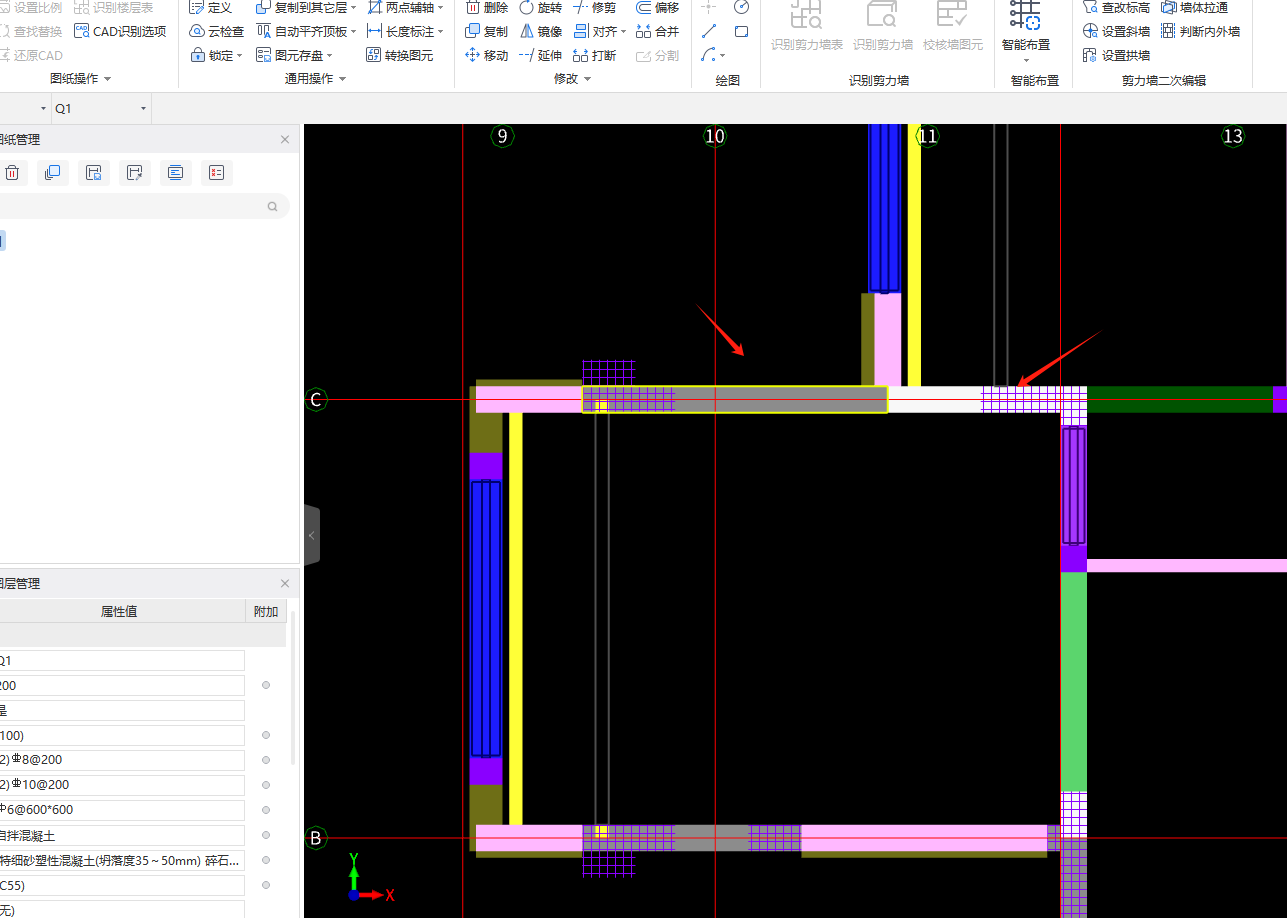Click the Q1 property value field
Viewport: 1287px width, 918px height.
click(x=122, y=660)
